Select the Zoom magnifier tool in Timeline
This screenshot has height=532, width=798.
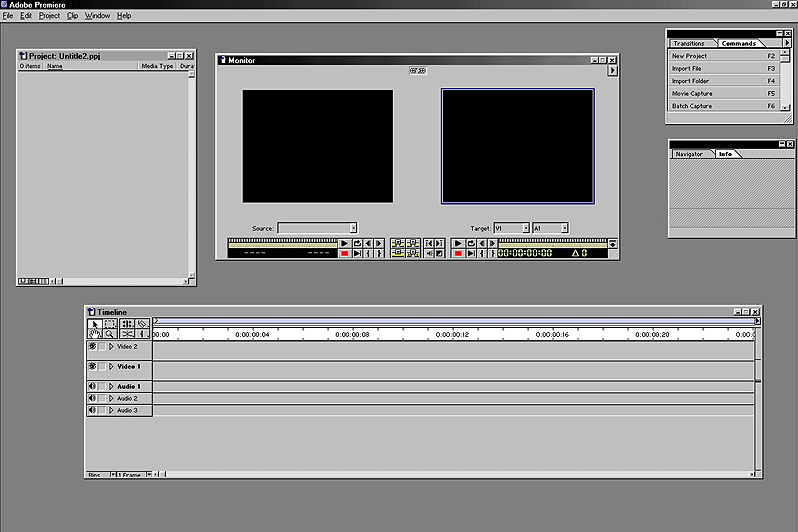coord(110,334)
